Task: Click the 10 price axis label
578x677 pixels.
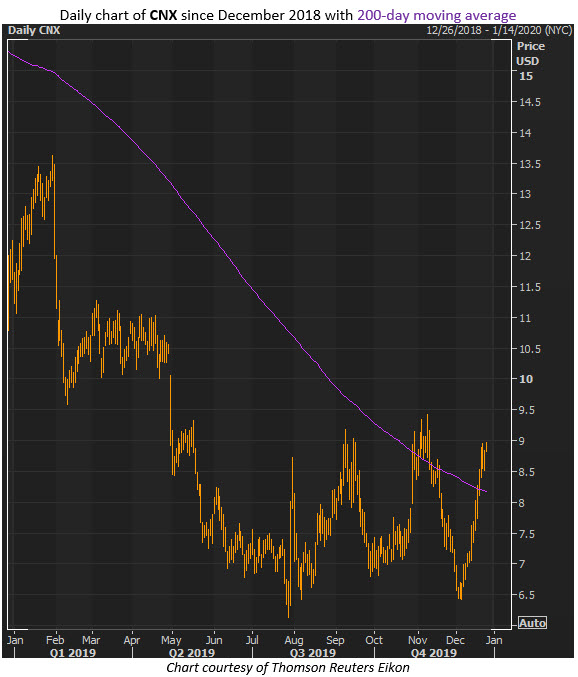Action: point(526,379)
